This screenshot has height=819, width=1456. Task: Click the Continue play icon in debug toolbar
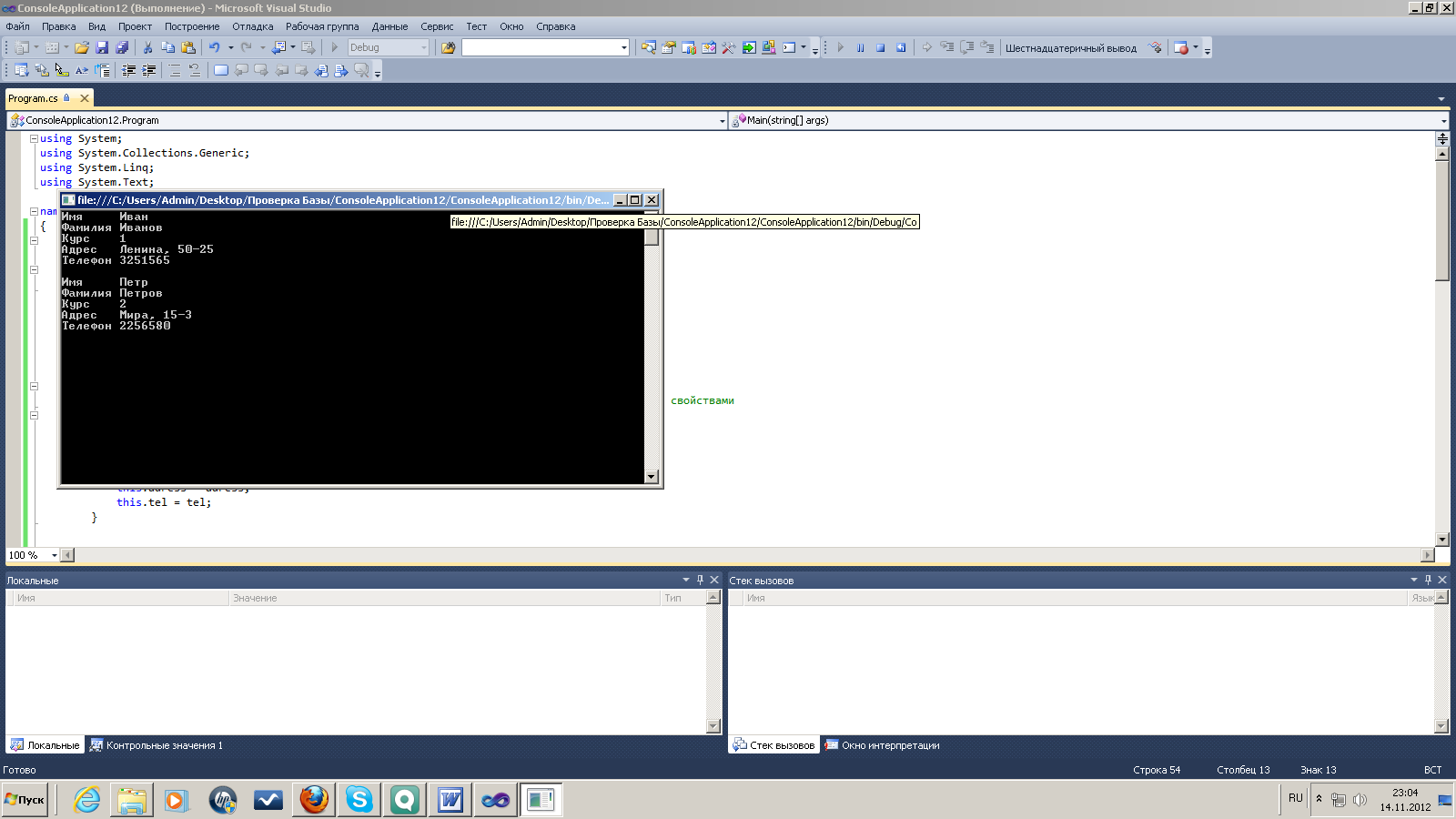pos(840,48)
